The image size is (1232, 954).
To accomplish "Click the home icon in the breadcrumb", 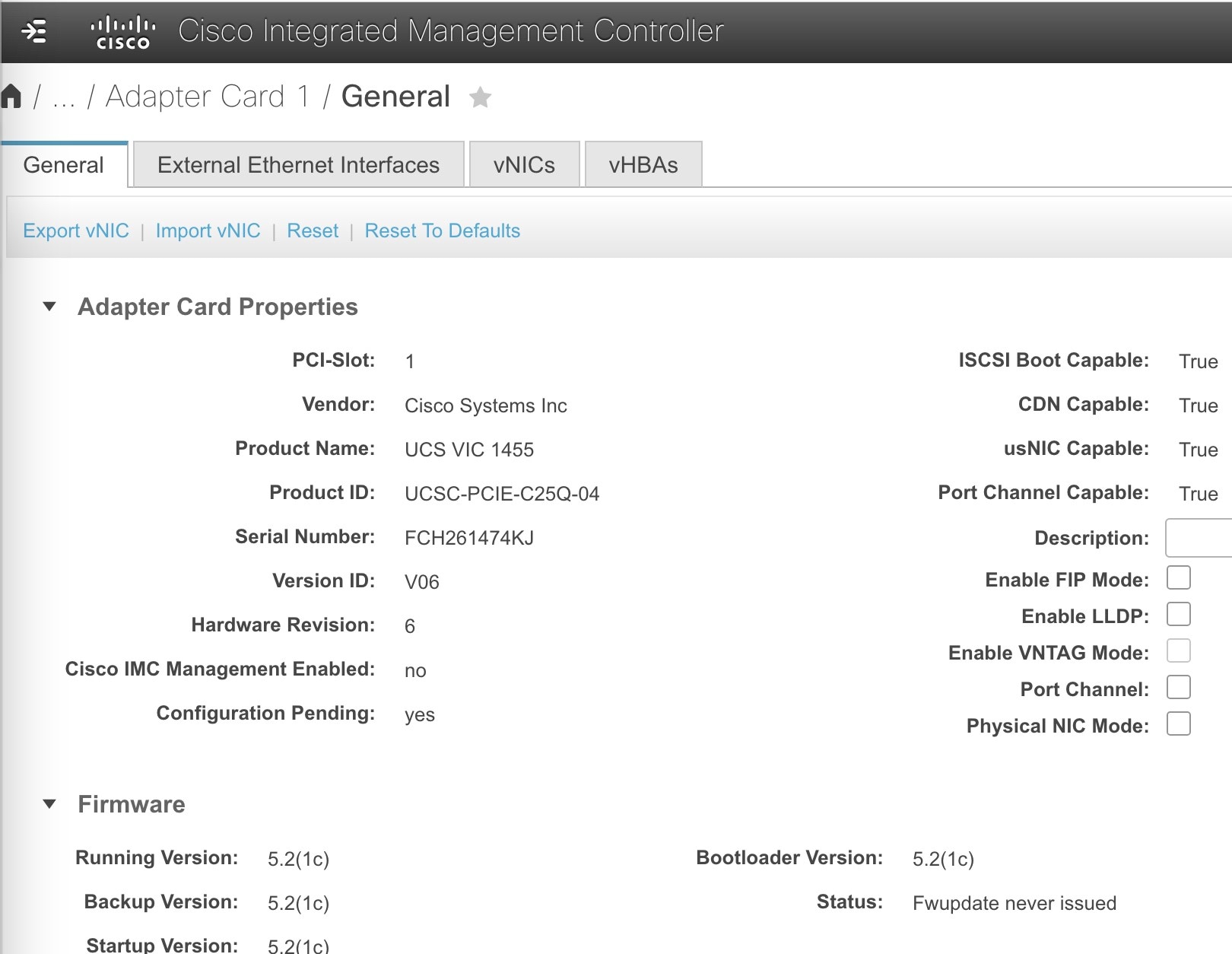I will 12,94.
